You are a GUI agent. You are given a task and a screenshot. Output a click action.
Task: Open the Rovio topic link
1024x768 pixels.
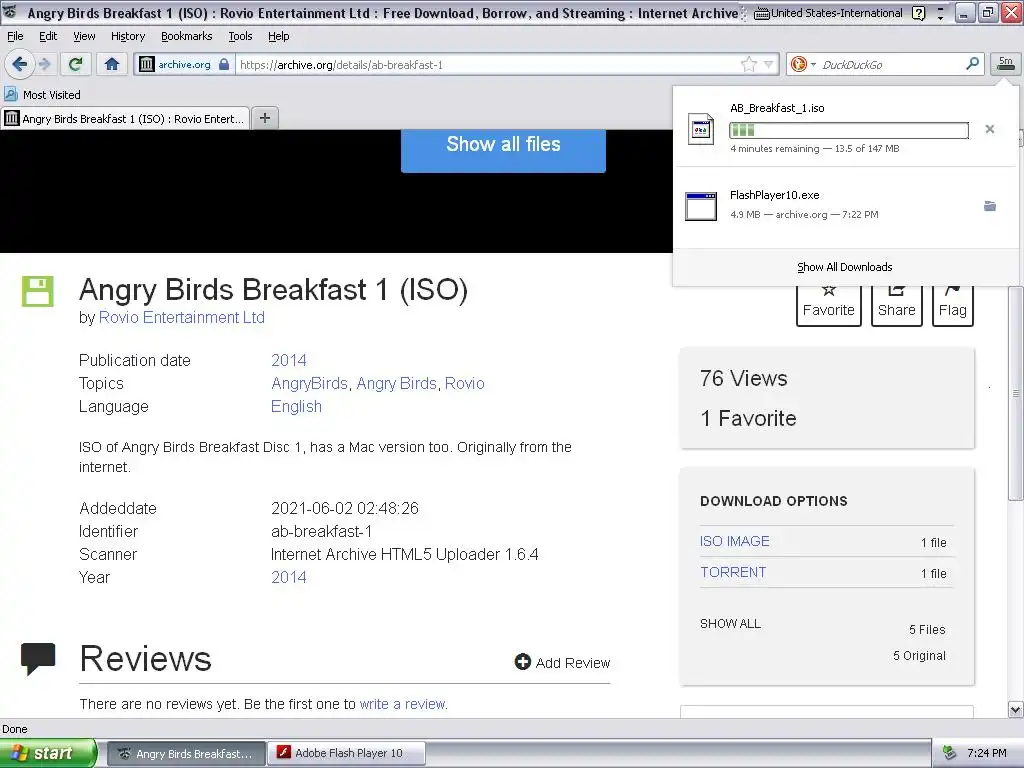click(x=464, y=383)
